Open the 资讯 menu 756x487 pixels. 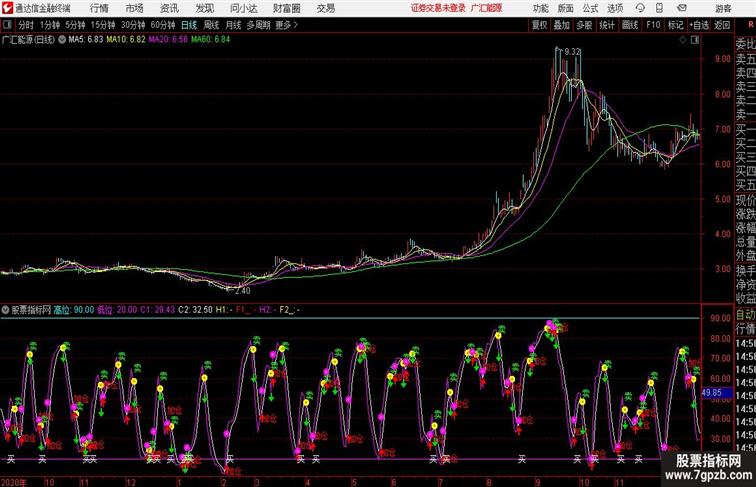169,8
